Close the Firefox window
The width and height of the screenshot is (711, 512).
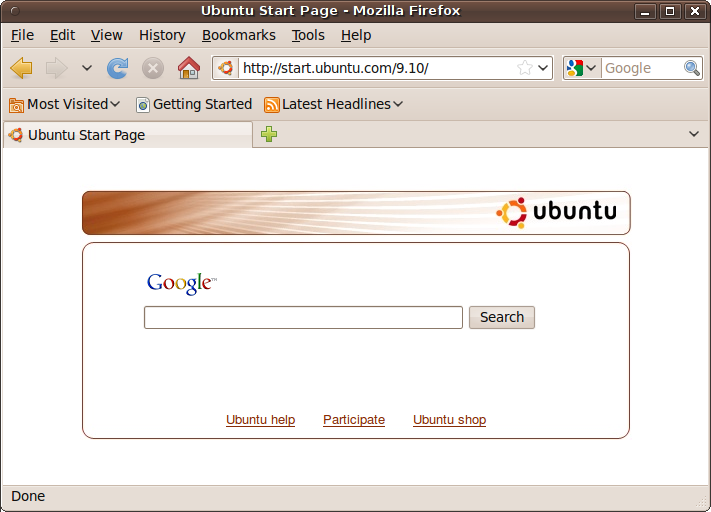tap(695, 11)
